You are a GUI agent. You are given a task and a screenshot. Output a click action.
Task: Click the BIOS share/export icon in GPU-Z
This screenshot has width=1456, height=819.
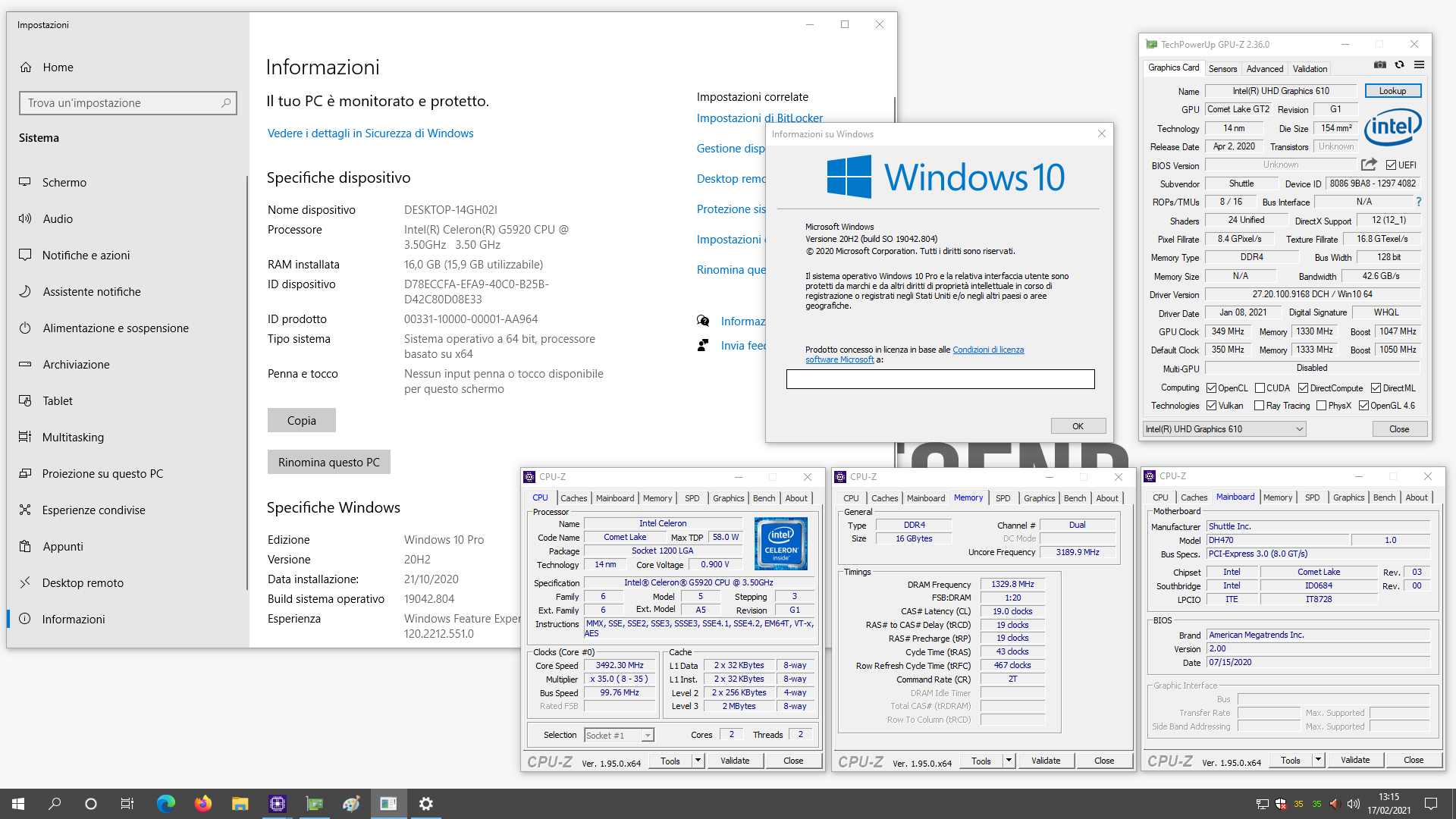[1369, 165]
